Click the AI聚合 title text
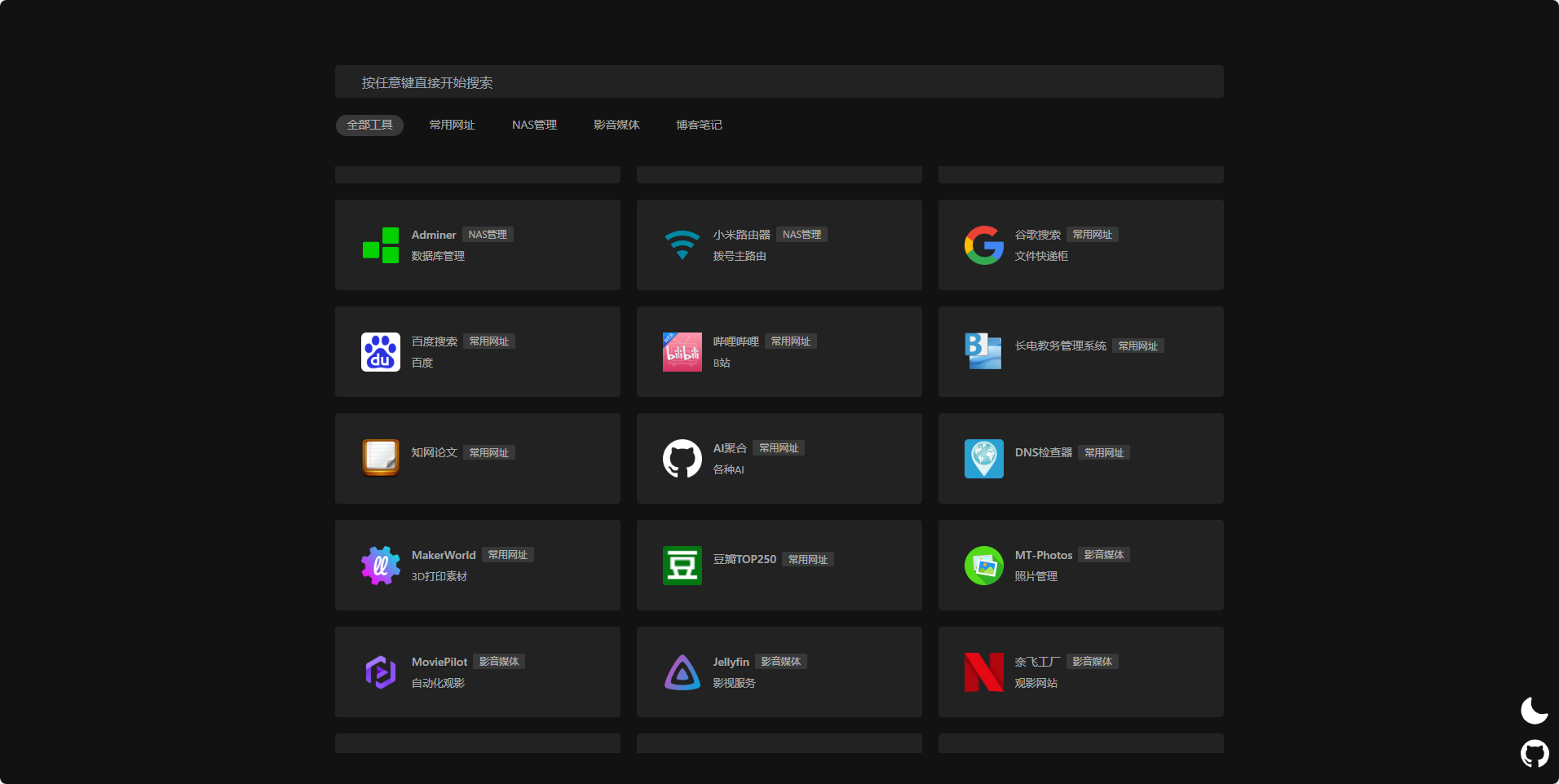 pos(730,448)
